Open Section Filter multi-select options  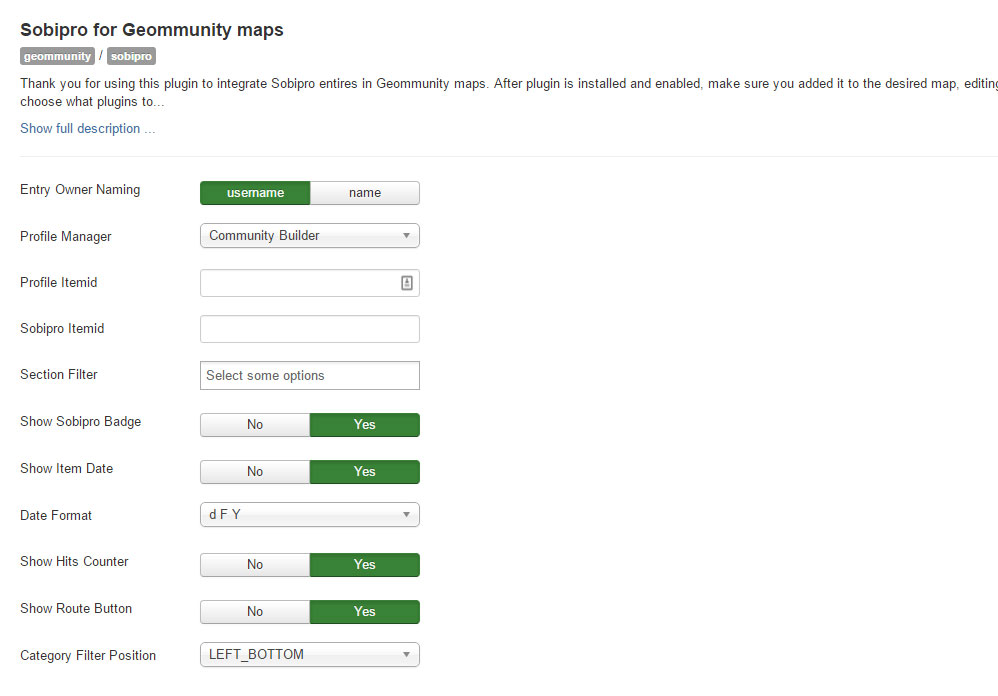310,375
